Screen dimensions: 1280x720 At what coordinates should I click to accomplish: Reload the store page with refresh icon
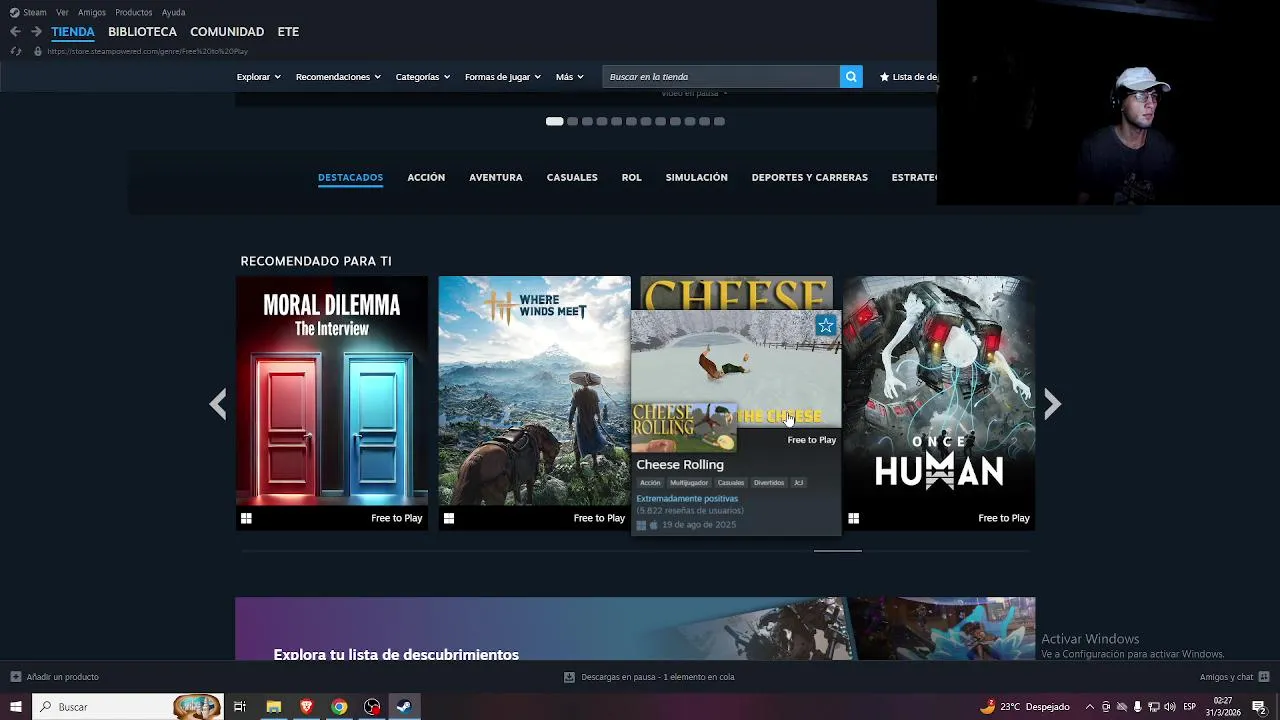pos(15,51)
